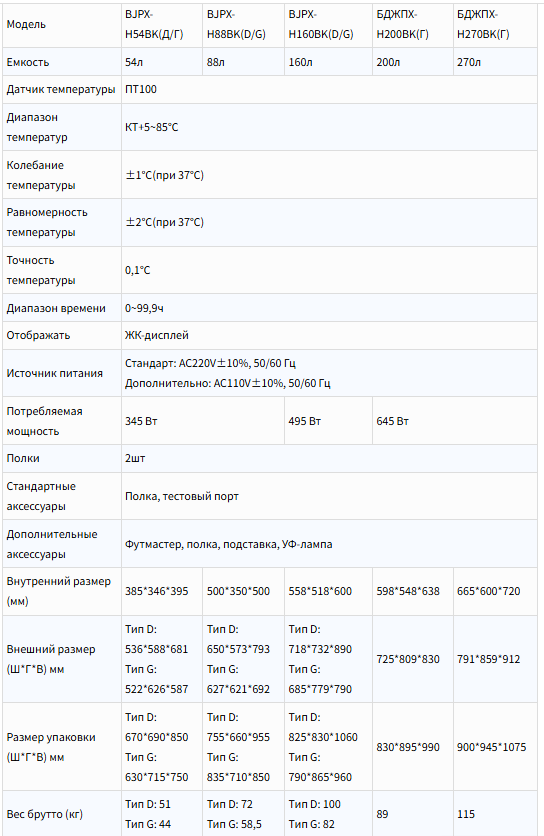The height and width of the screenshot is (836, 544).
Task: Select the 725*809*830 external size cell
Action: click(412, 659)
